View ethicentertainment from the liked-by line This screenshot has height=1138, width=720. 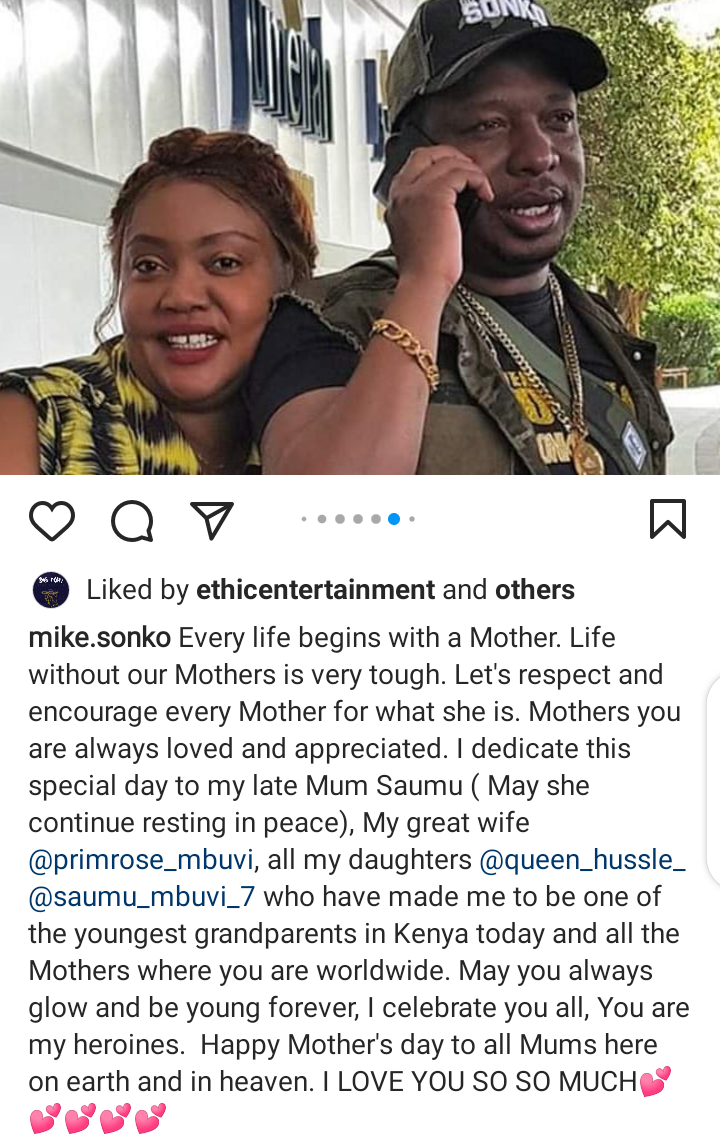[316, 590]
